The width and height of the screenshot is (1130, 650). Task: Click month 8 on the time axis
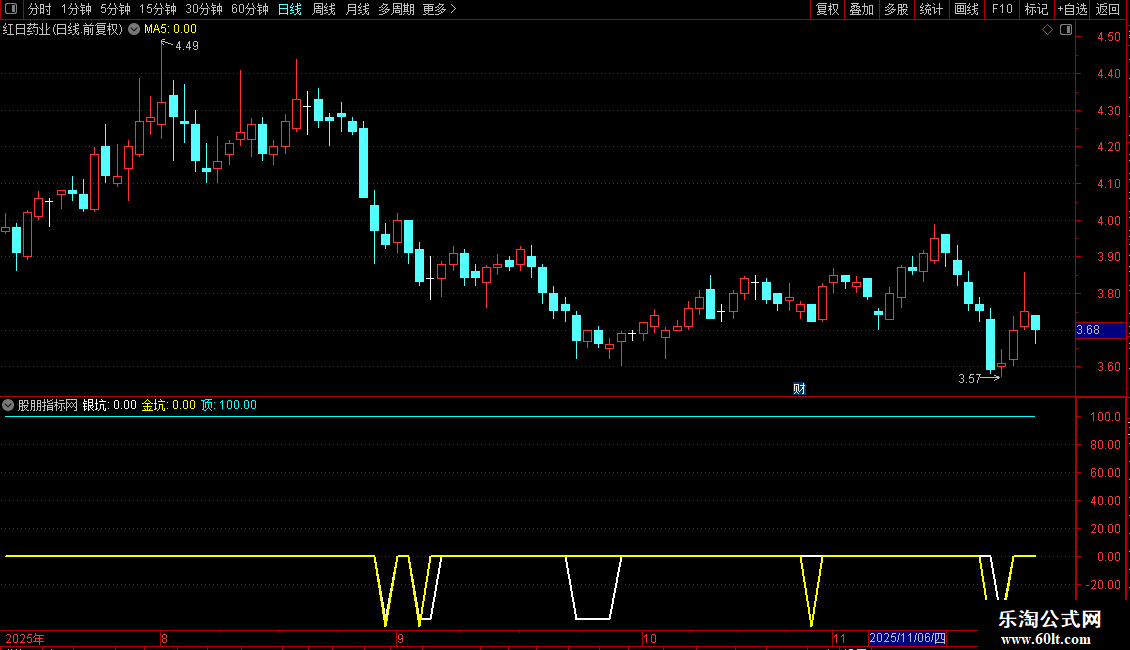(164, 638)
